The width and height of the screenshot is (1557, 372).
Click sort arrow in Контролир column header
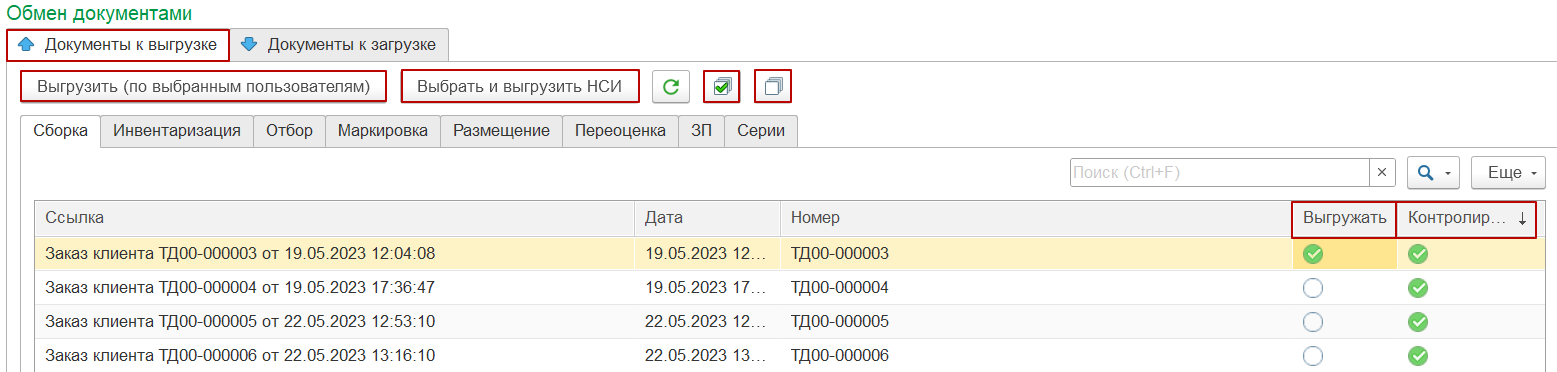[1522, 219]
